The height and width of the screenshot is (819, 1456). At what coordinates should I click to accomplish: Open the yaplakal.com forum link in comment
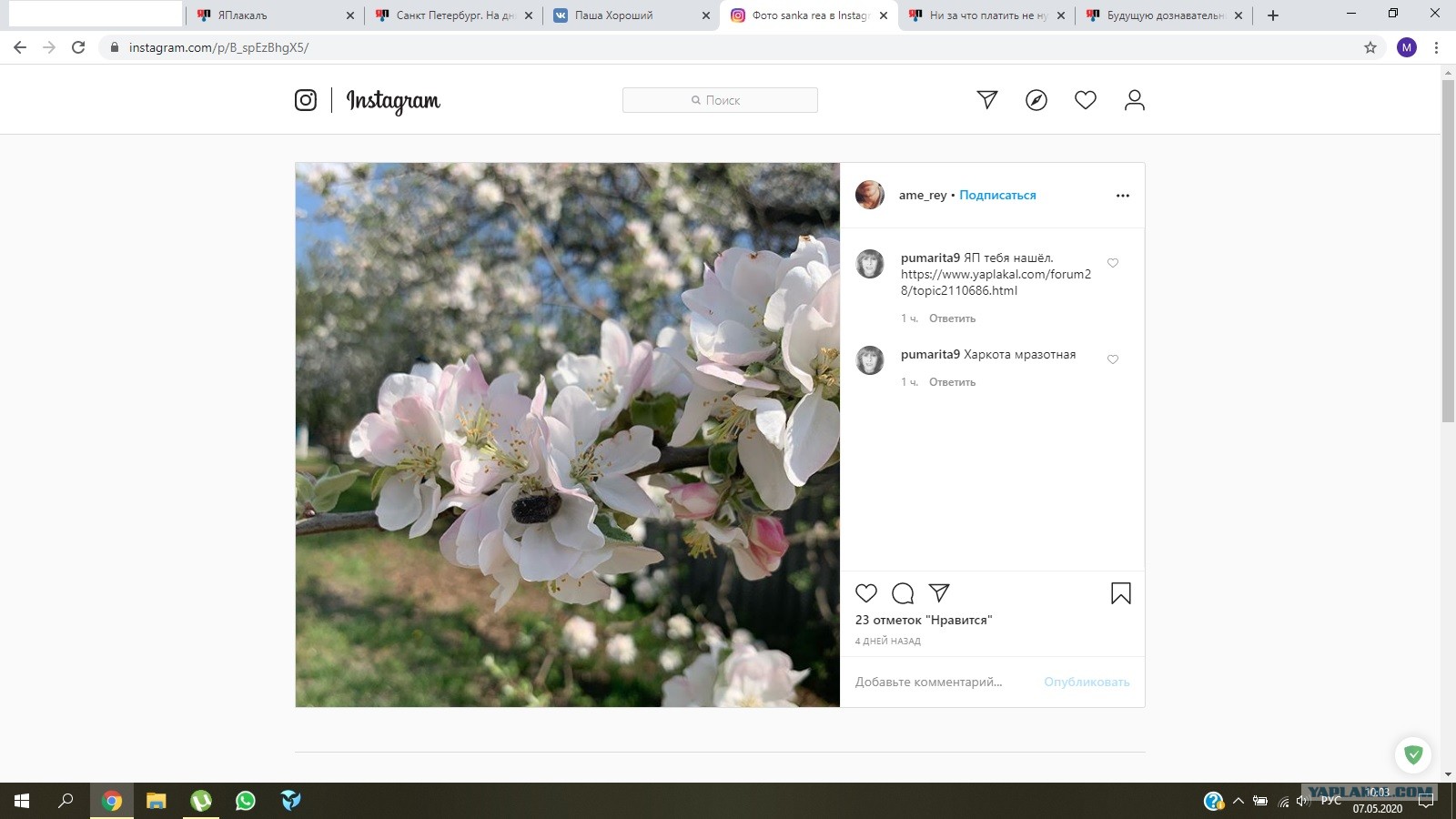(996, 282)
